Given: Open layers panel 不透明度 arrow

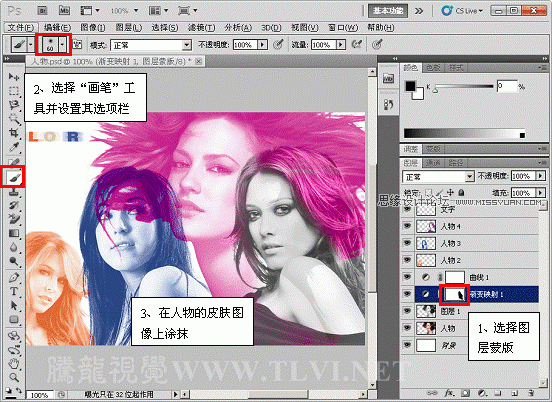Looking at the screenshot, I should (541, 175).
